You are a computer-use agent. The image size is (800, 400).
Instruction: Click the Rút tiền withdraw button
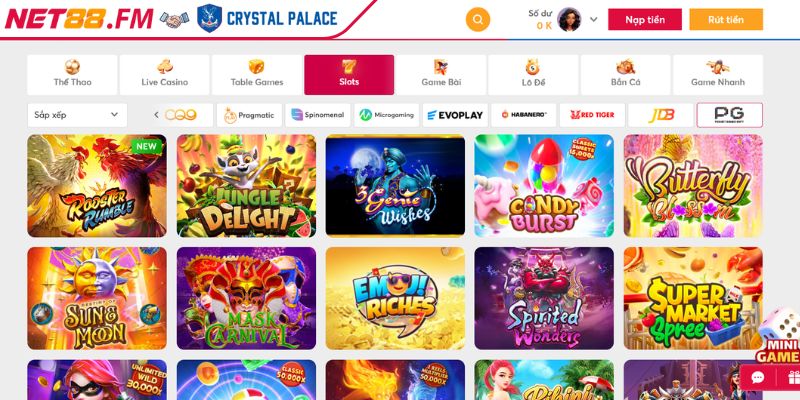pyautogui.click(x=726, y=19)
